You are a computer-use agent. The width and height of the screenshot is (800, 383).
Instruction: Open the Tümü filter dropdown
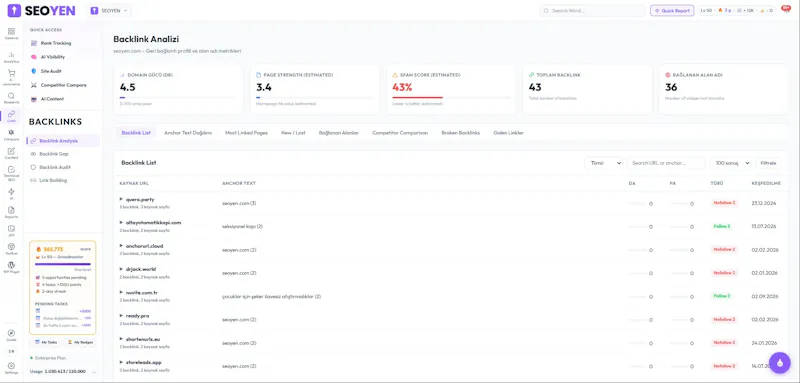click(604, 163)
